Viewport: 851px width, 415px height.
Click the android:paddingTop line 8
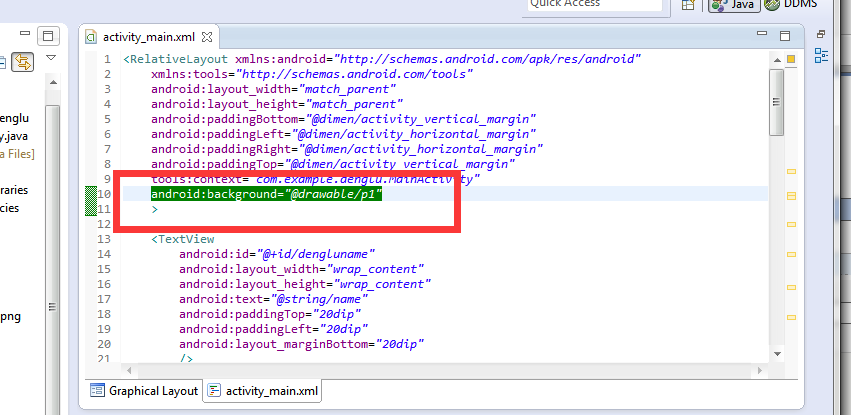point(333,164)
